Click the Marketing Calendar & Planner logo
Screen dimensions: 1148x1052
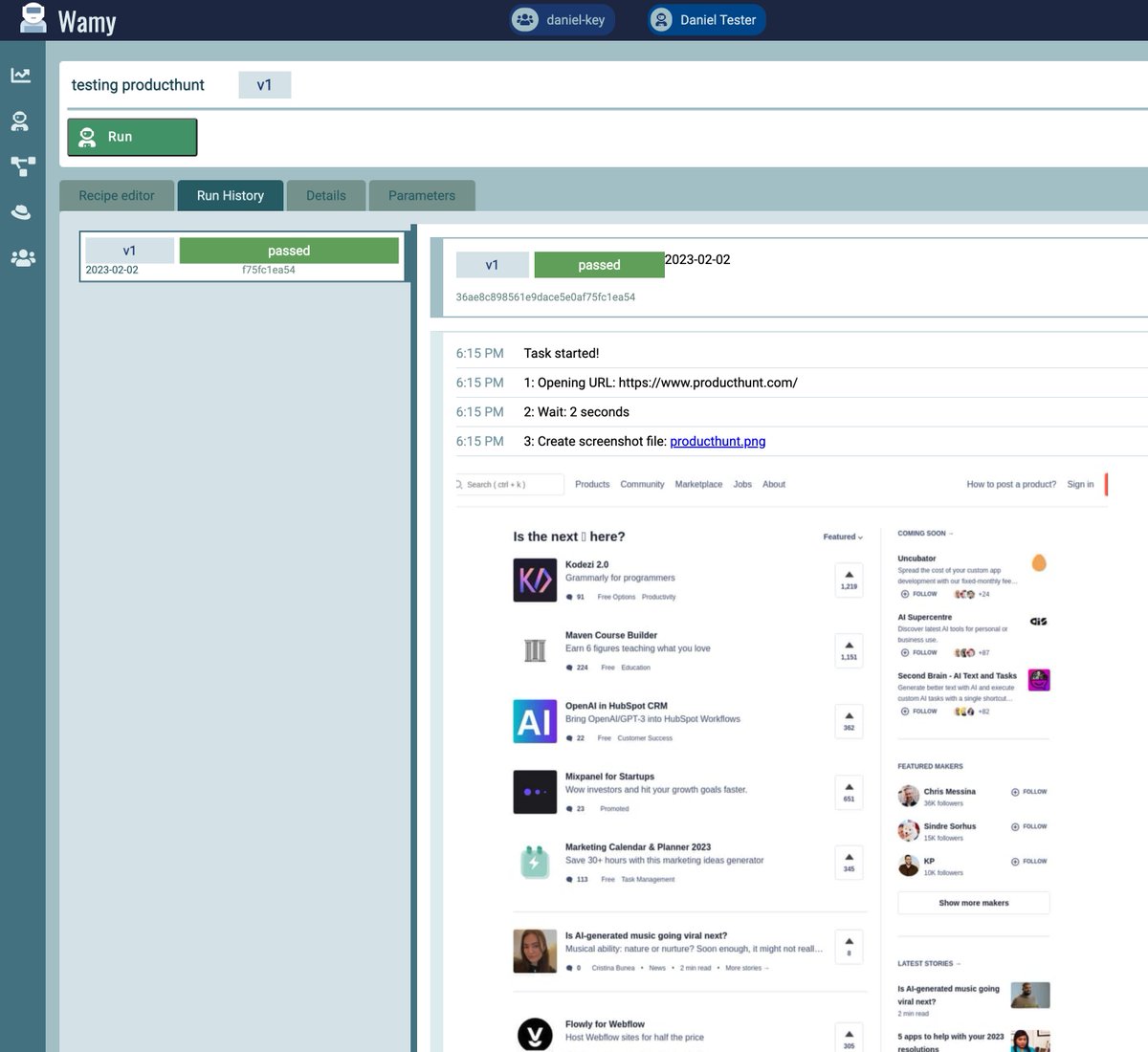(535, 863)
